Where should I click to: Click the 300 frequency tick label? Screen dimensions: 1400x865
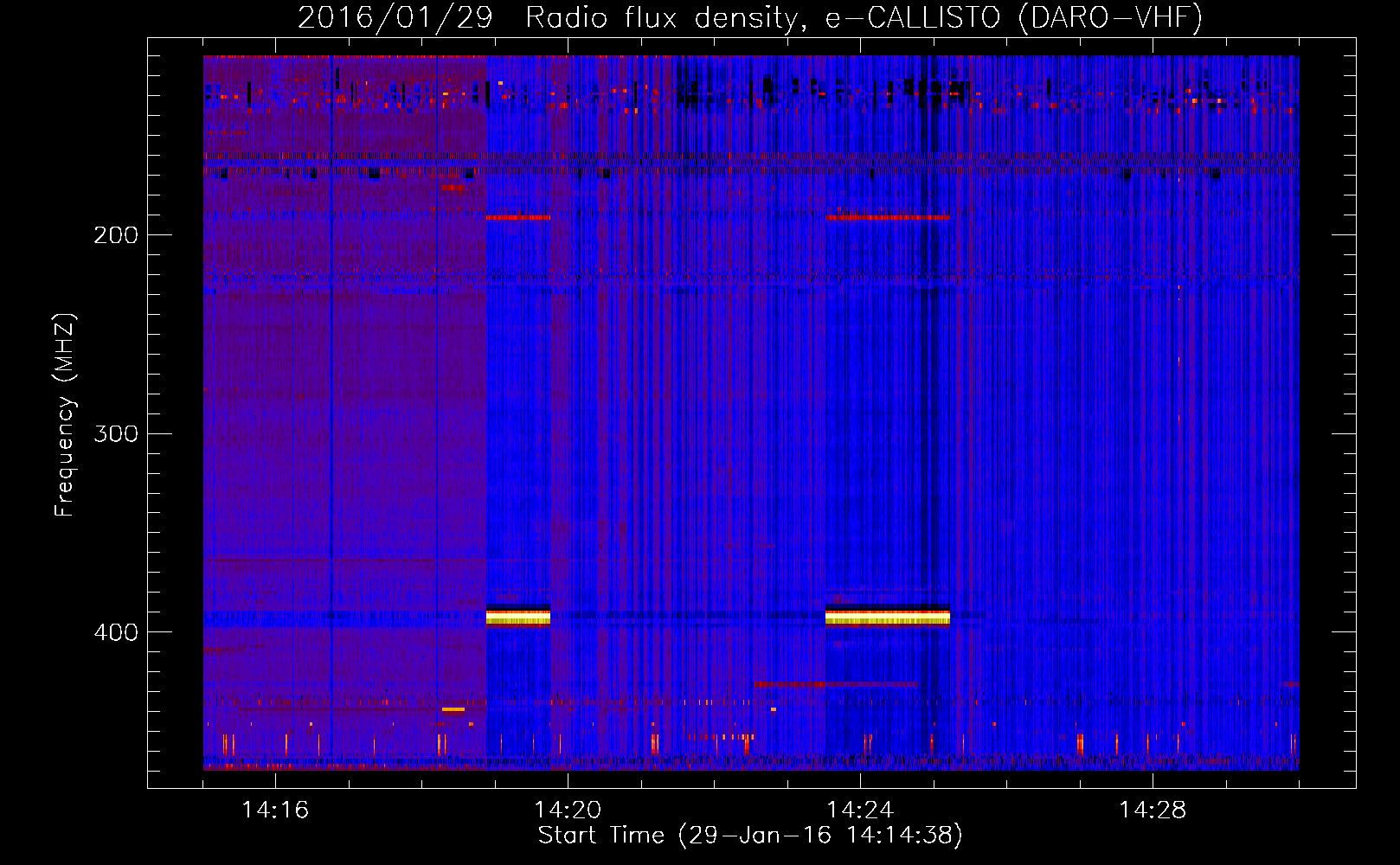pos(115,433)
